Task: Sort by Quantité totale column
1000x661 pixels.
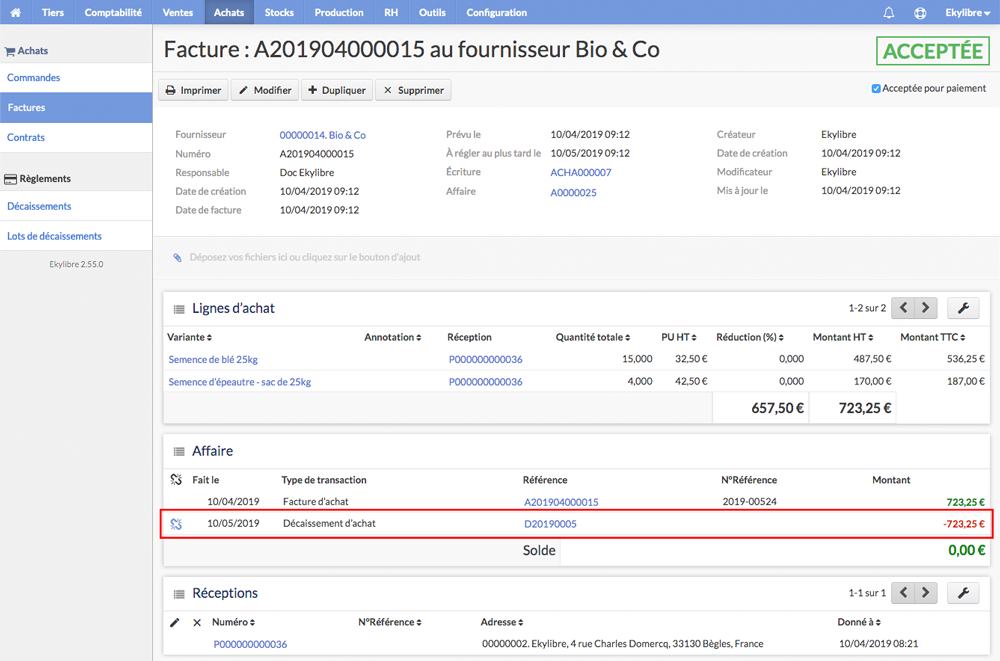Action: (x=592, y=337)
